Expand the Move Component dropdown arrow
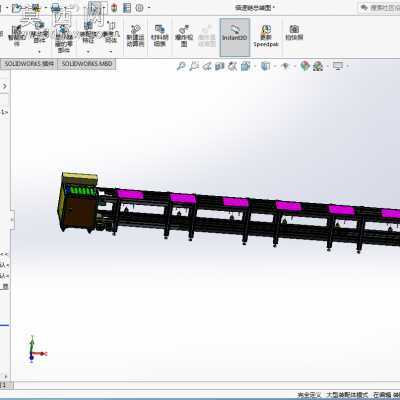Image resolution: width=400 pixels, height=400 pixels. pyautogui.click(x=40, y=52)
